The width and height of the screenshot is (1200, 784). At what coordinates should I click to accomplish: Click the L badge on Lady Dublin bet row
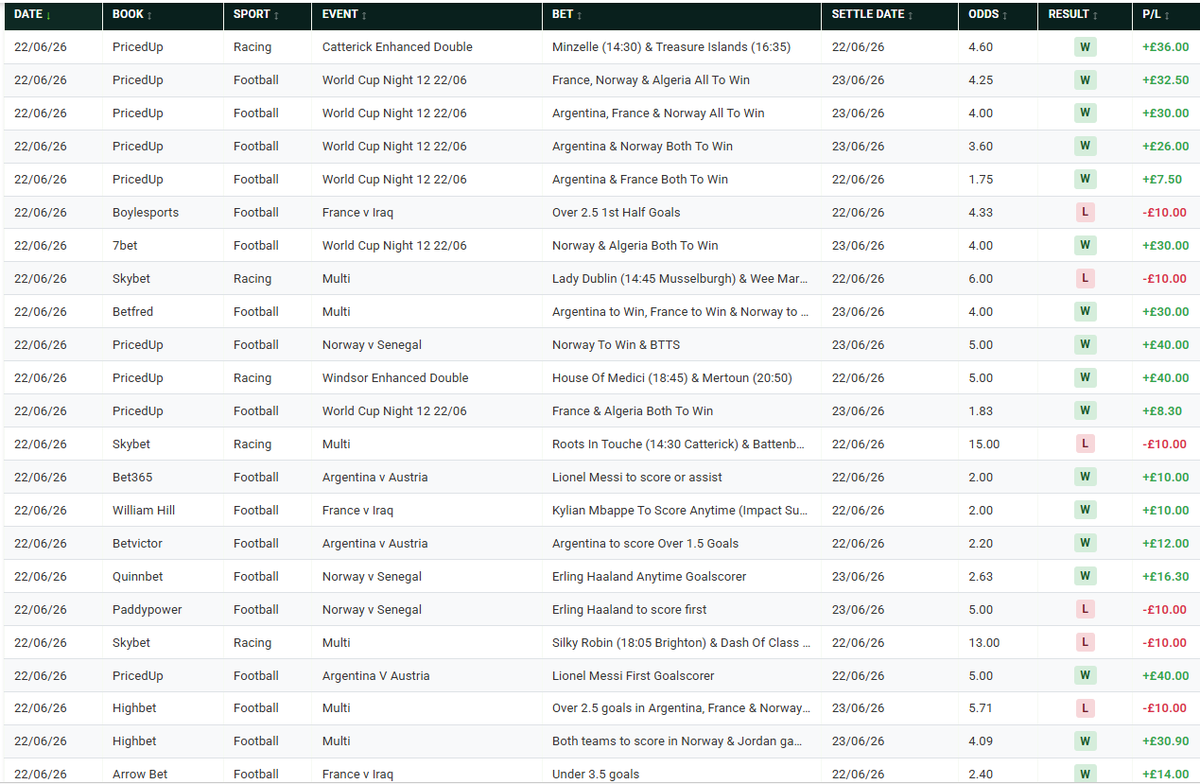[x=1085, y=278]
